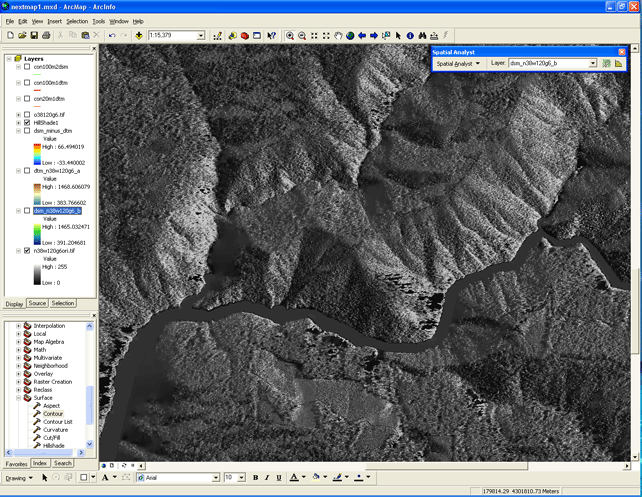Enable the dsm_n38w120g6_b layer checkbox
This screenshot has width=642, height=497.
pyautogui.click(x=27, y=210)
